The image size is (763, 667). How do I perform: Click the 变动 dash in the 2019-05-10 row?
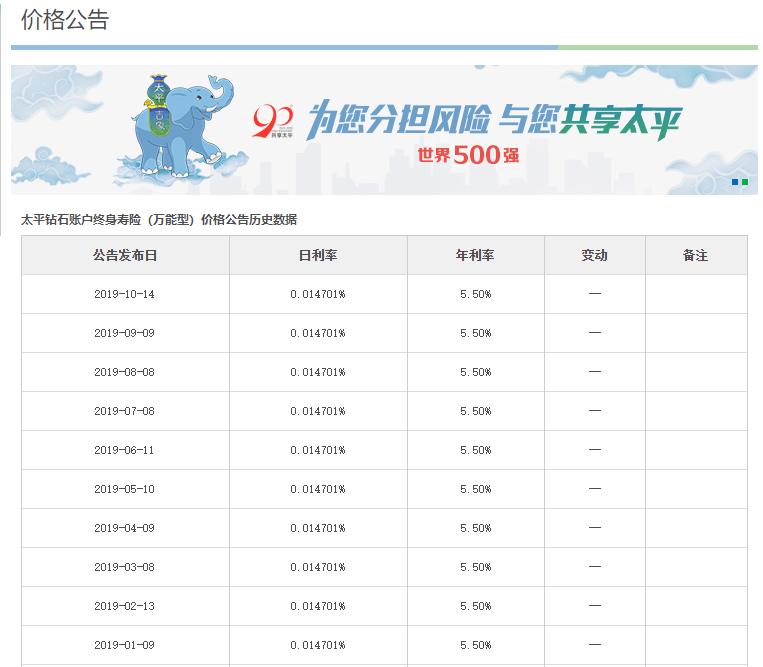tap(595, 488)
